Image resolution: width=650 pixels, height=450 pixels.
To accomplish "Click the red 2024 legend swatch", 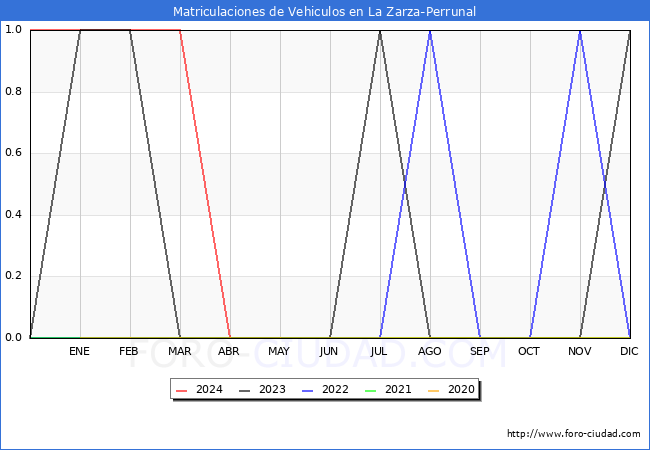I will (x=182, y=390).
